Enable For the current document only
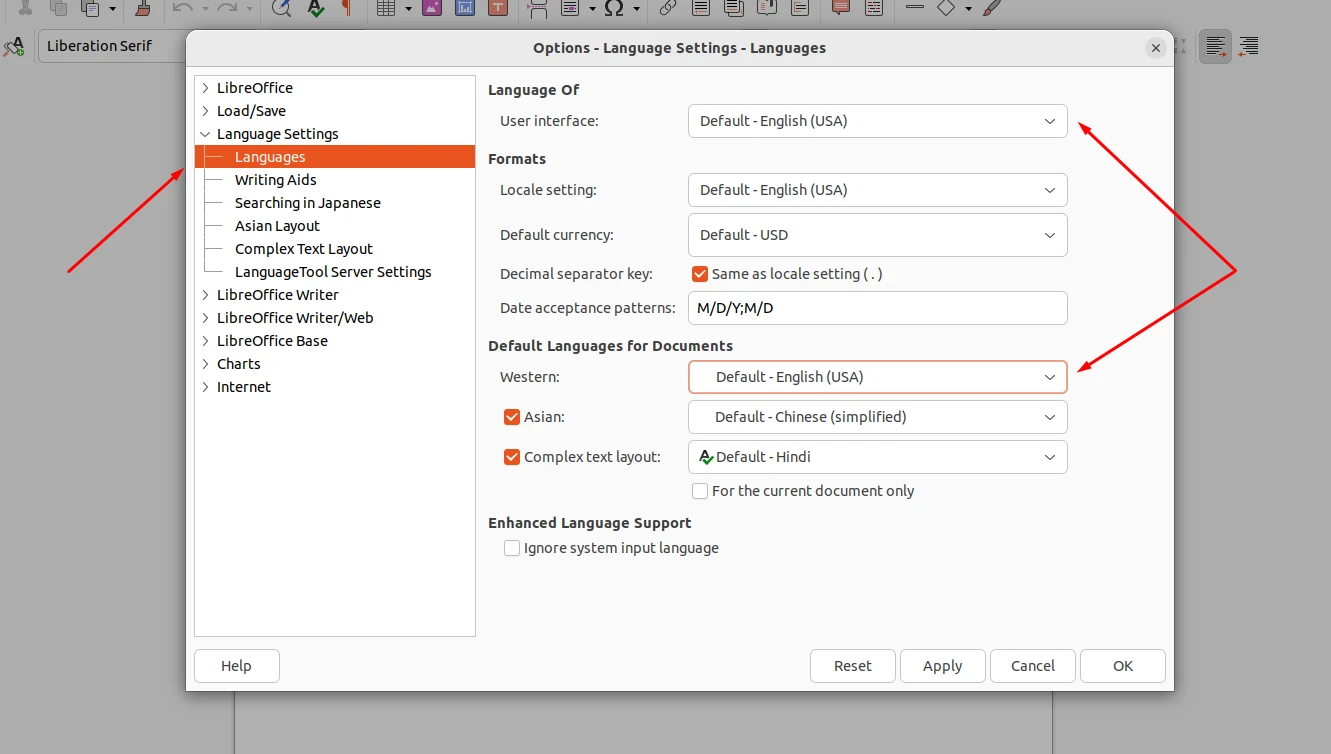Image resolution: width=1331 pixels, height=754 pixels. pos(700,491)
